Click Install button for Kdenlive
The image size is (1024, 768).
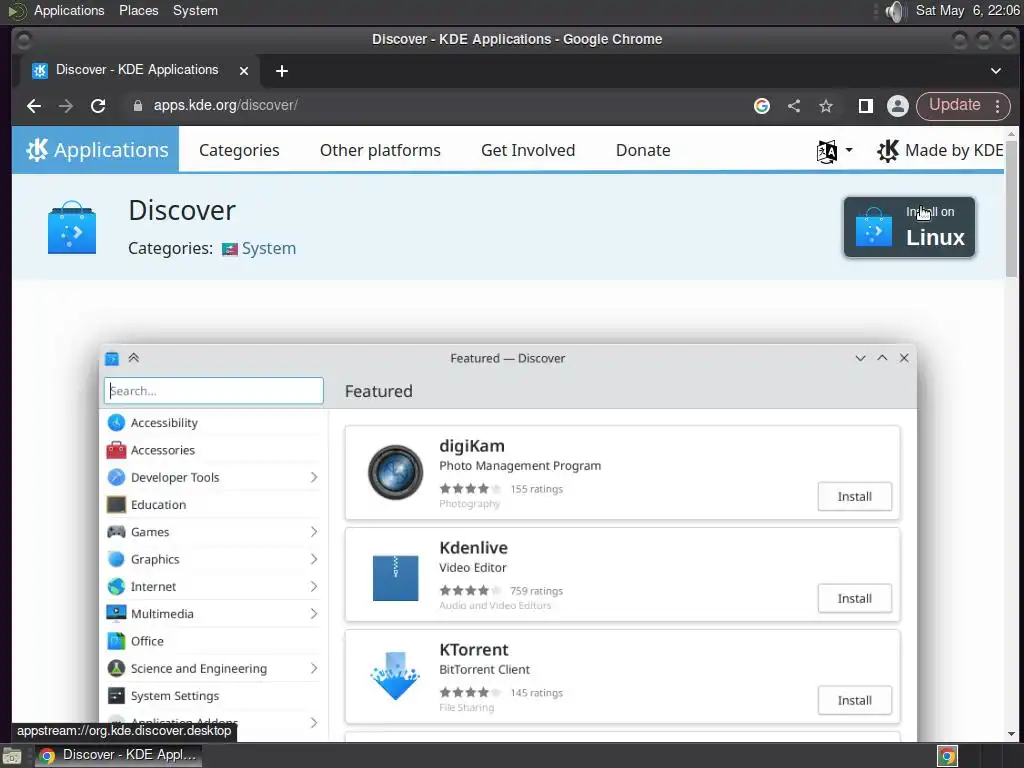(x=854, y=598)
